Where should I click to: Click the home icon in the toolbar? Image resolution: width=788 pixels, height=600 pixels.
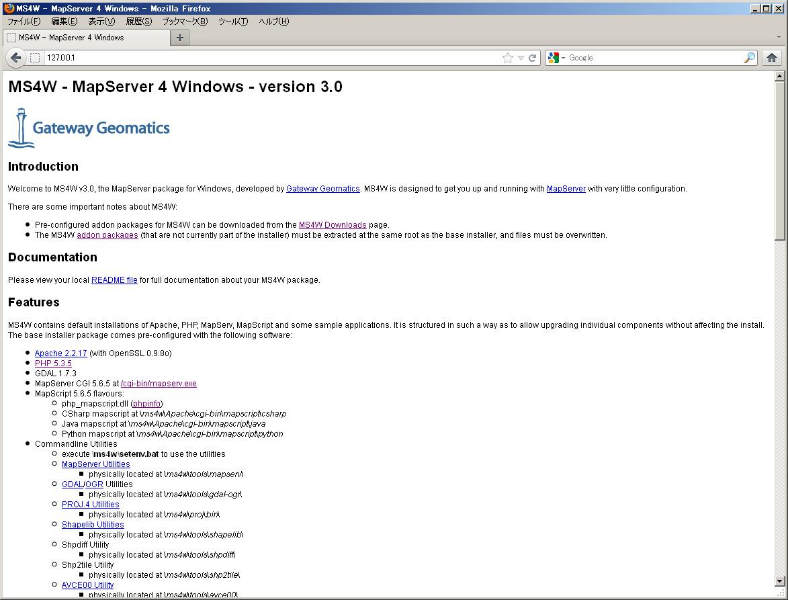click(772, 58)
